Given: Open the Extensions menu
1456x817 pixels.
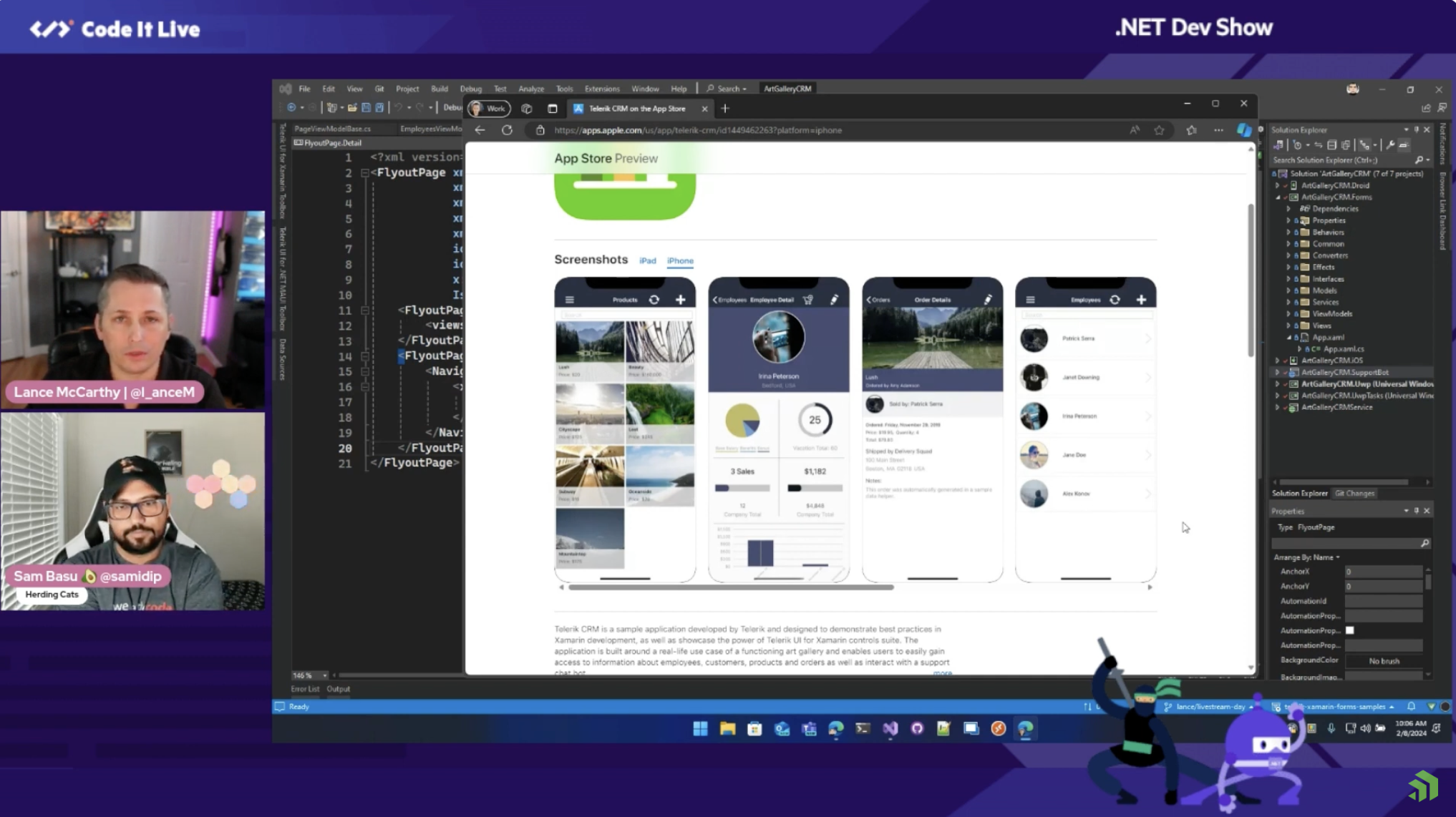Looking at the screenshot, I should tap(602, 89).
